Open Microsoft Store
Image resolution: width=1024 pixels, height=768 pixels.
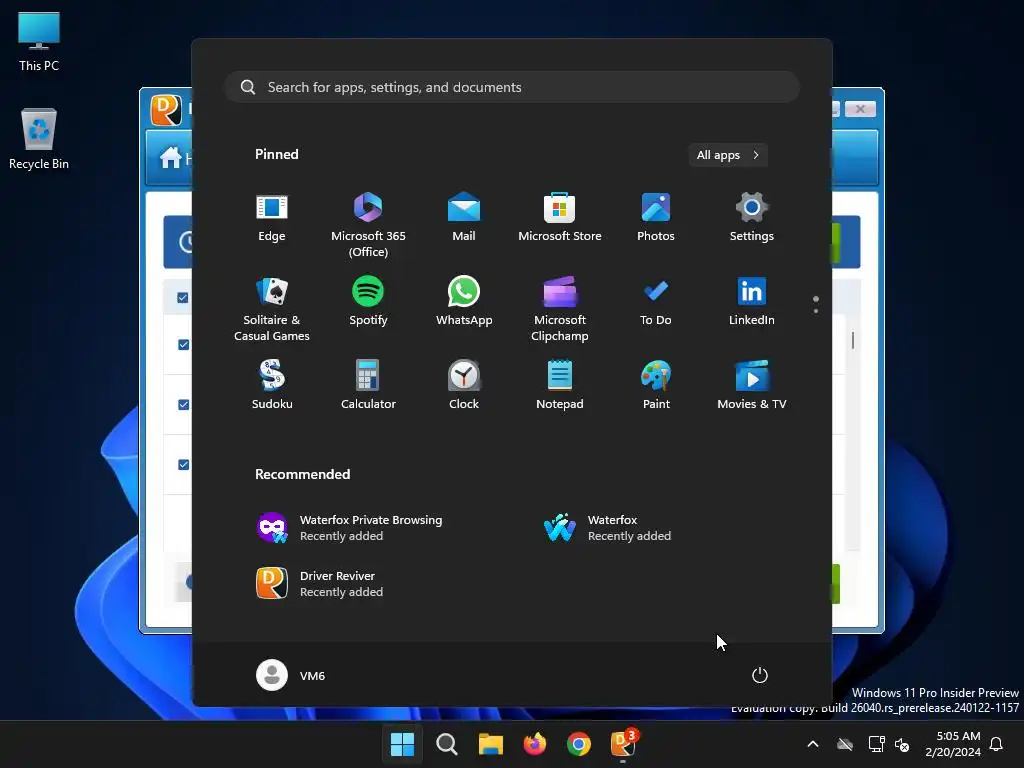coord(560,218)
